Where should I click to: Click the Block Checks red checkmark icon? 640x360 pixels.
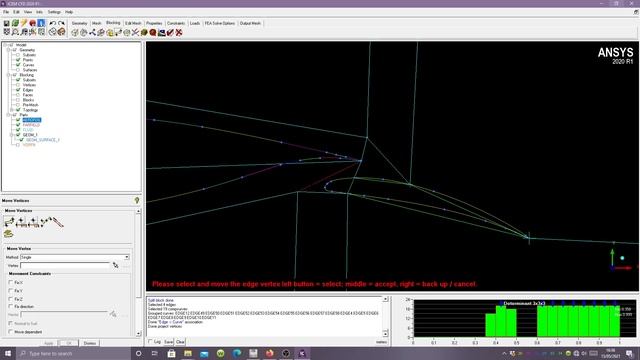170,32
